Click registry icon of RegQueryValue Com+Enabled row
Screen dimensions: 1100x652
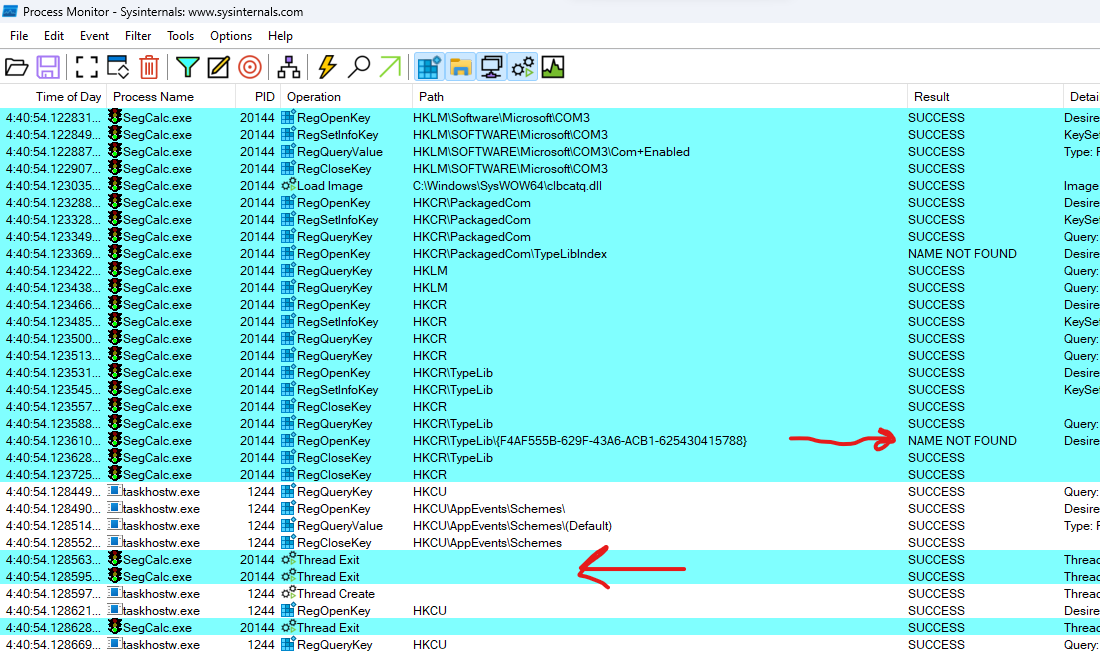click(288, 151)
